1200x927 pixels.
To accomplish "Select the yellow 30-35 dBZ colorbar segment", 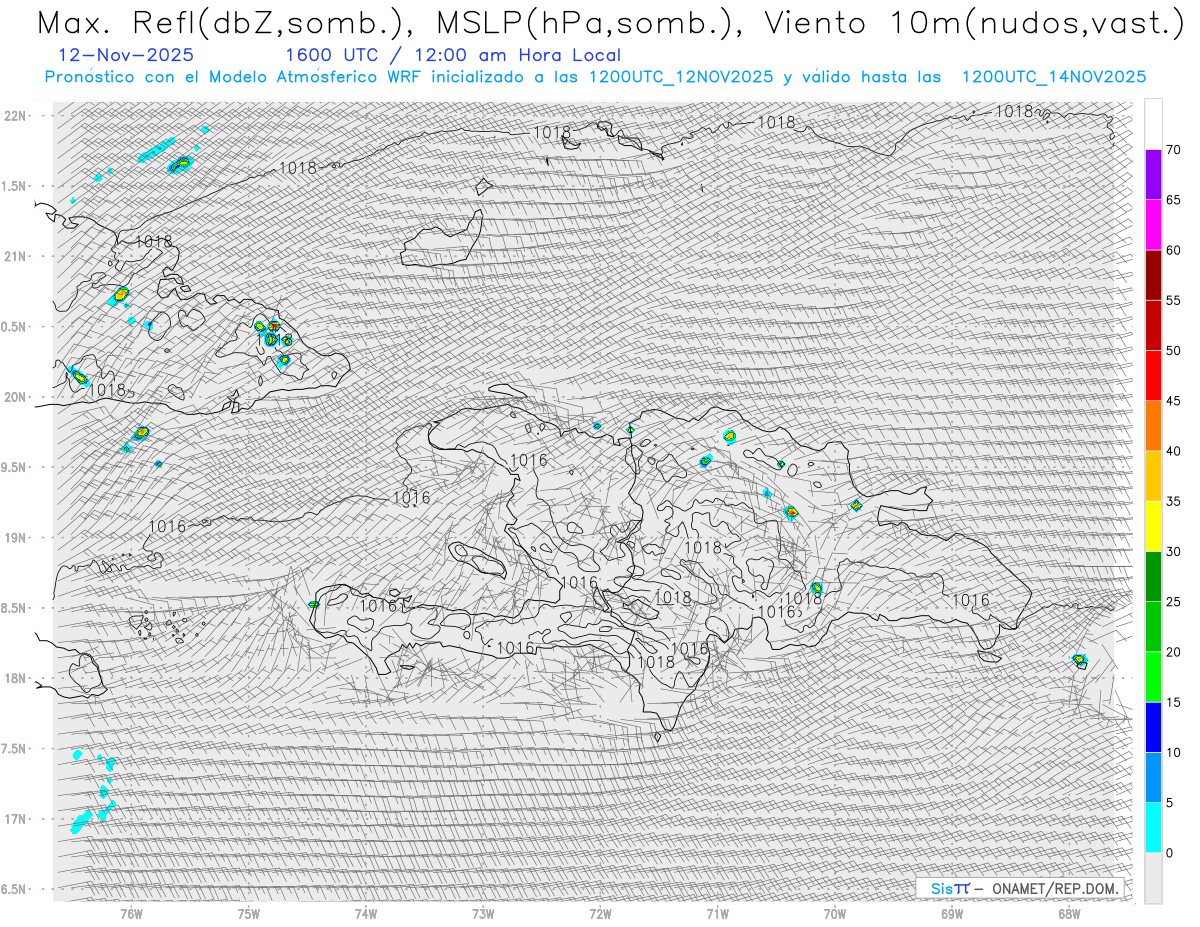I will [1153, 526].
